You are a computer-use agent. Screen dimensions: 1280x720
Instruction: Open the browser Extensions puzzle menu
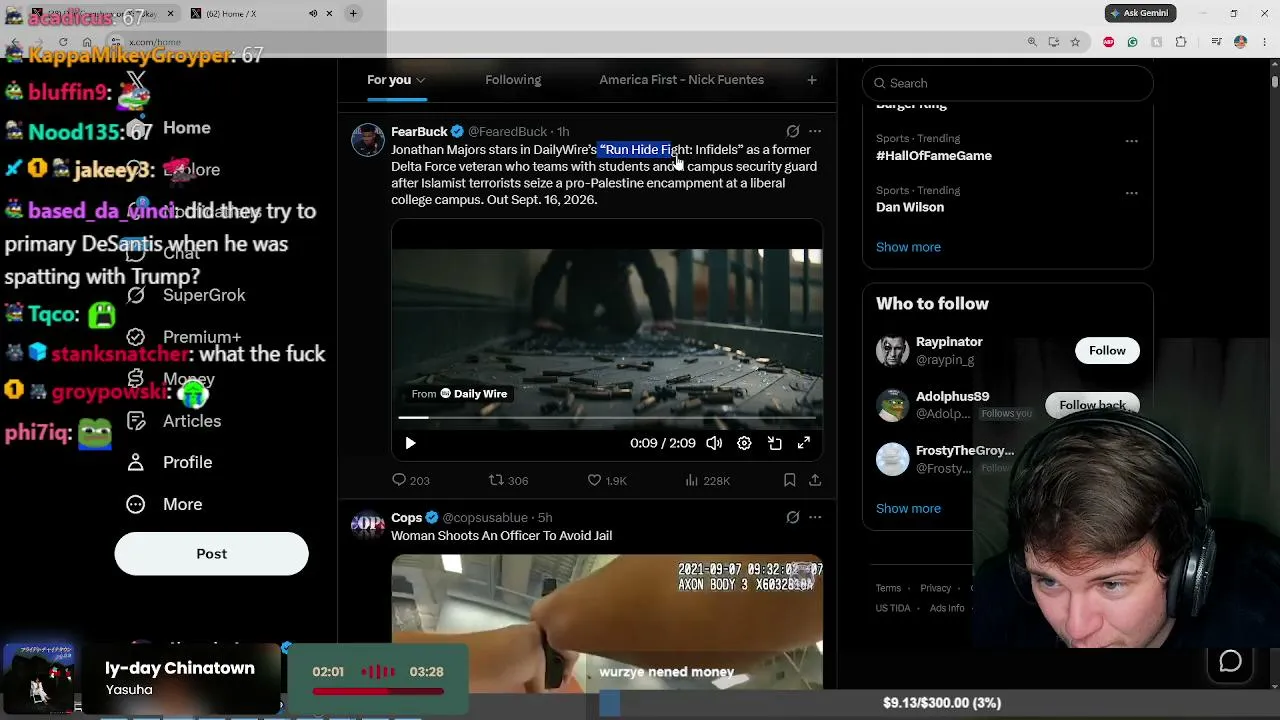1181,42
